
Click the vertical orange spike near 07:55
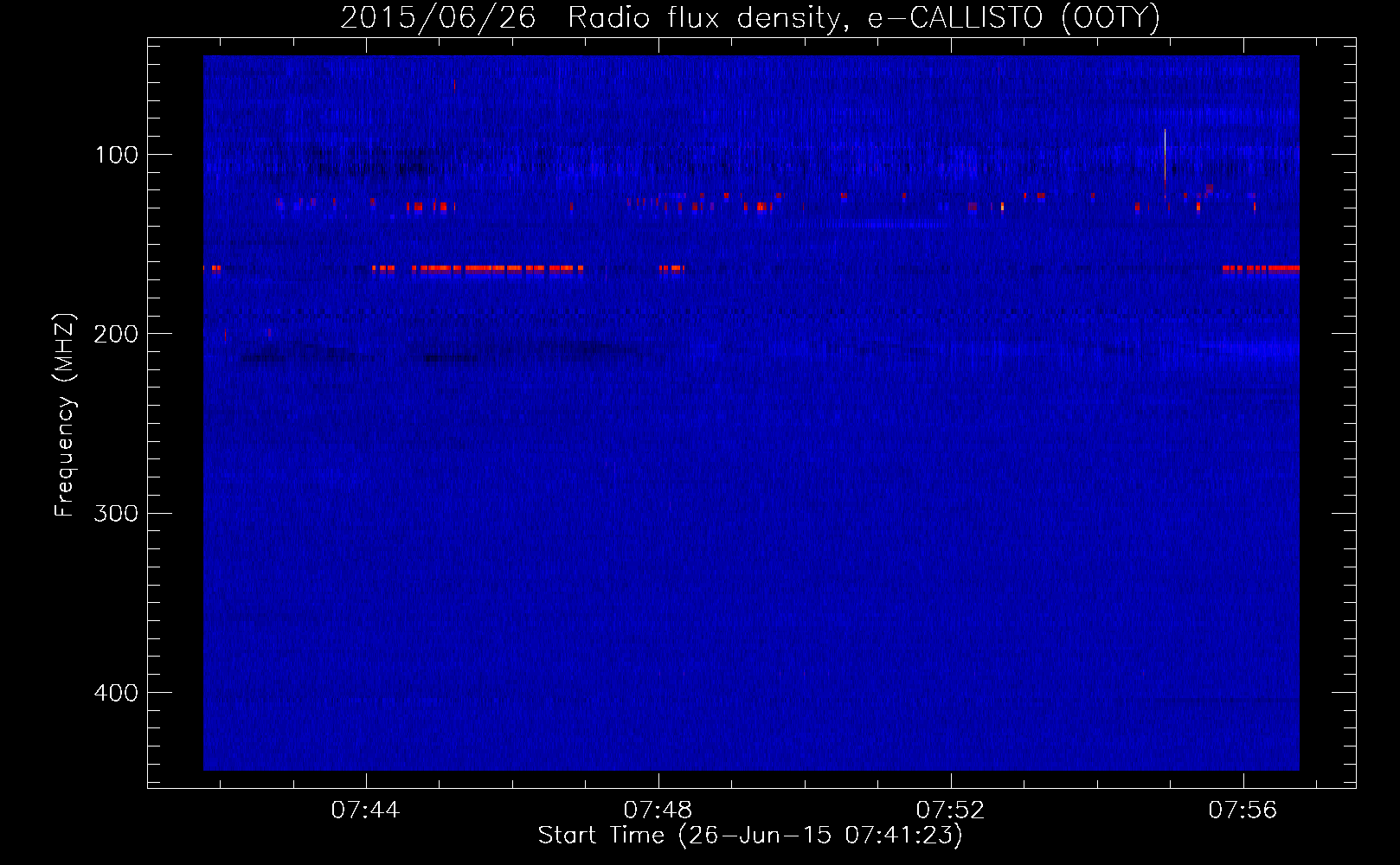pyautogui.click(x=1165, y=164)
